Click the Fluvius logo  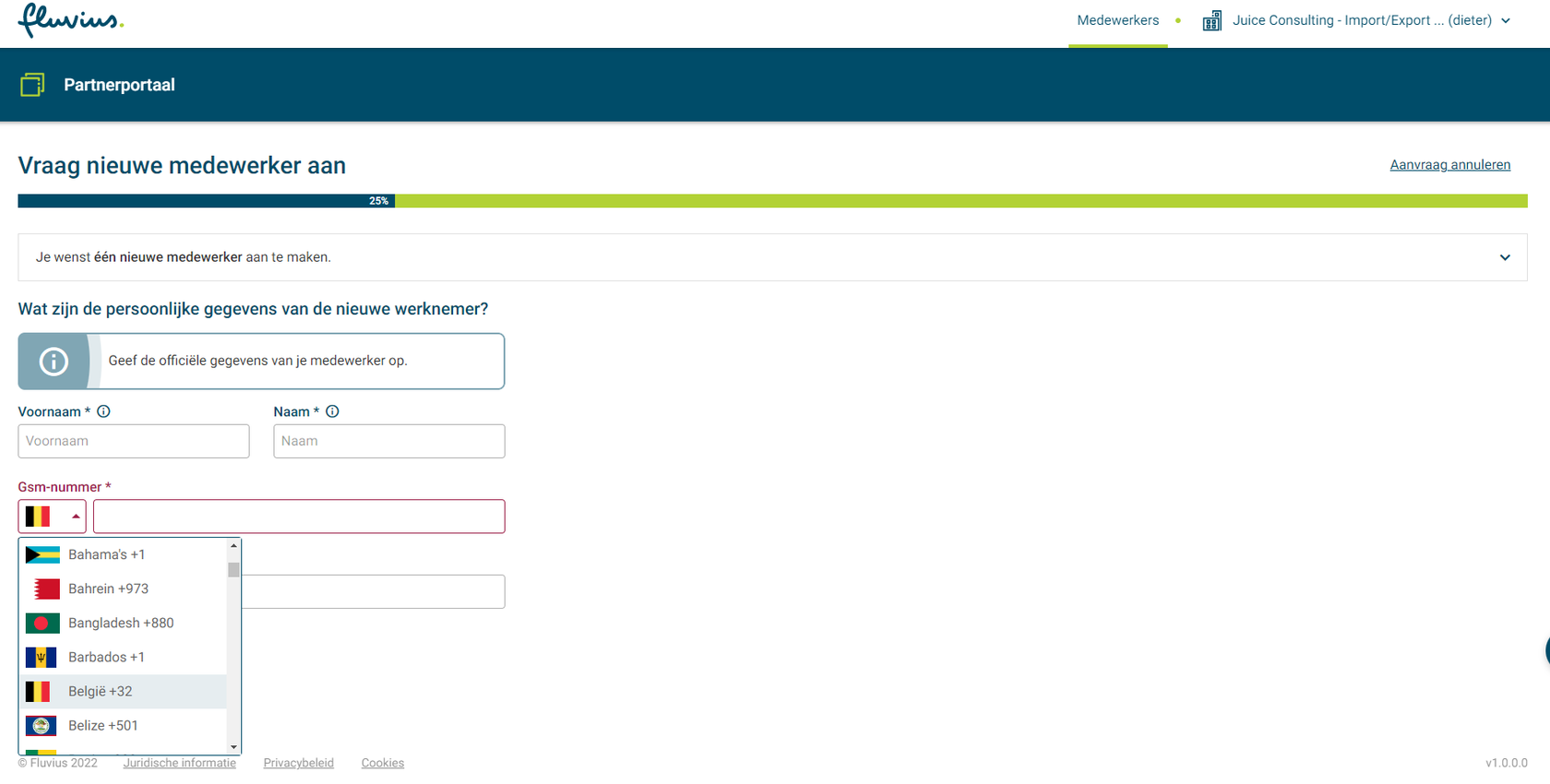click(70, 20)
